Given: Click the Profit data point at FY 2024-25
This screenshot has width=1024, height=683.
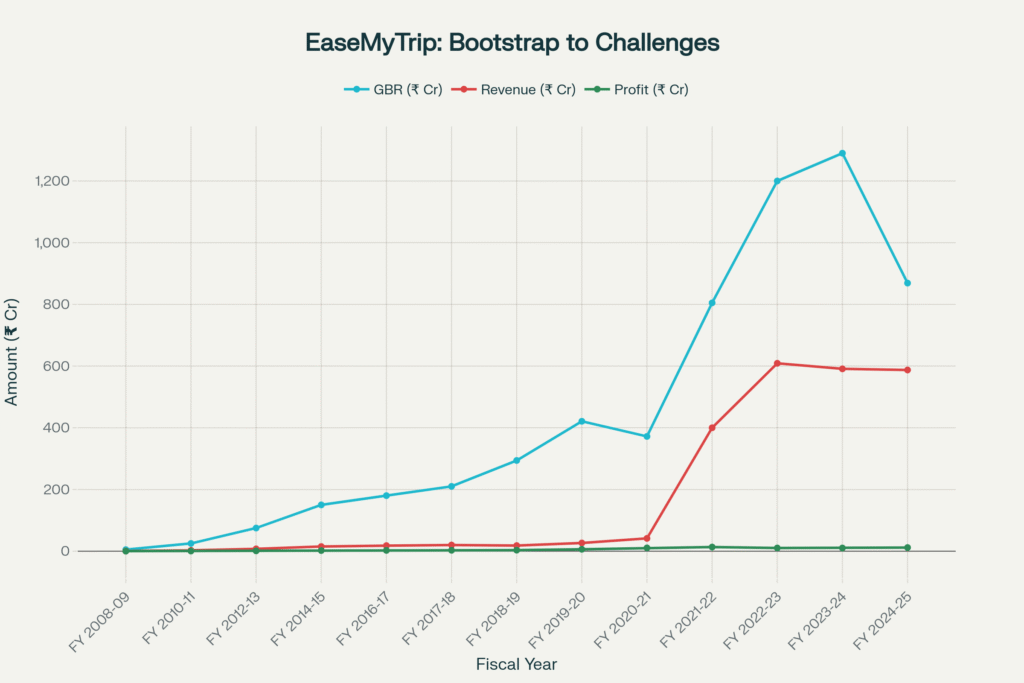Looking at the screenshot, I should [907, 547].
